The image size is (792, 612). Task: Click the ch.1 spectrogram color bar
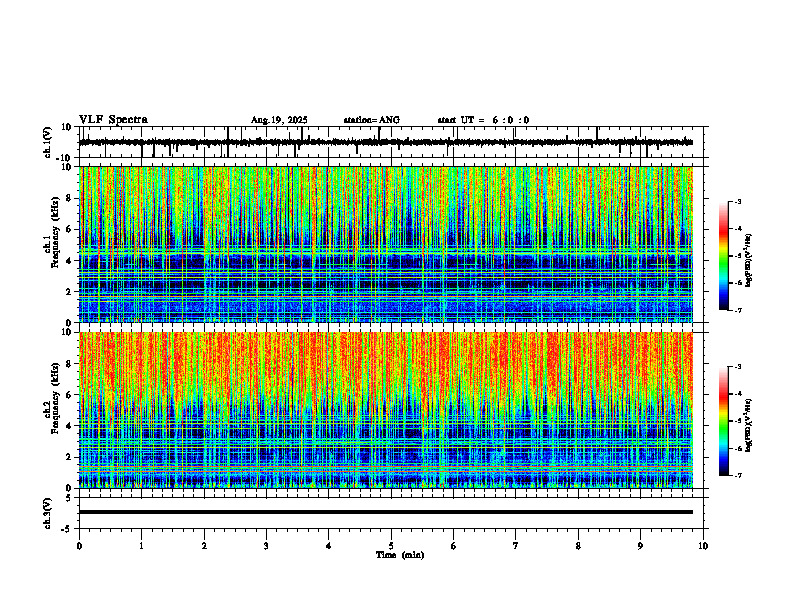[x=723, y=256]
